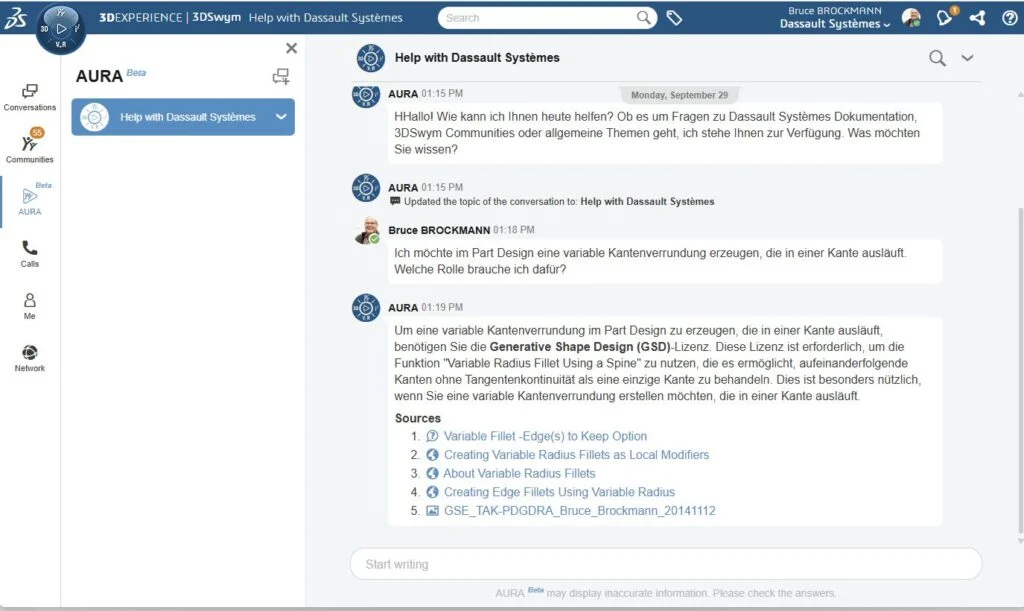Open Communities in the left sidebar
This screenshot has height=611, width=1024.
coord(29,146)
